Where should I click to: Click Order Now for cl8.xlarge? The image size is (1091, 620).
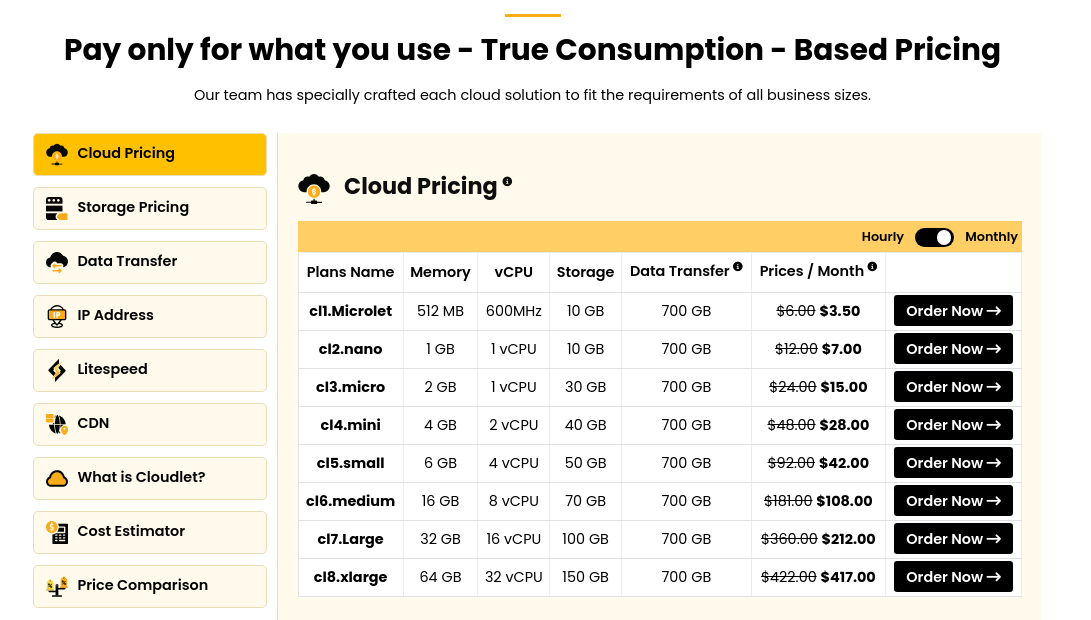[x=952, y=577]
